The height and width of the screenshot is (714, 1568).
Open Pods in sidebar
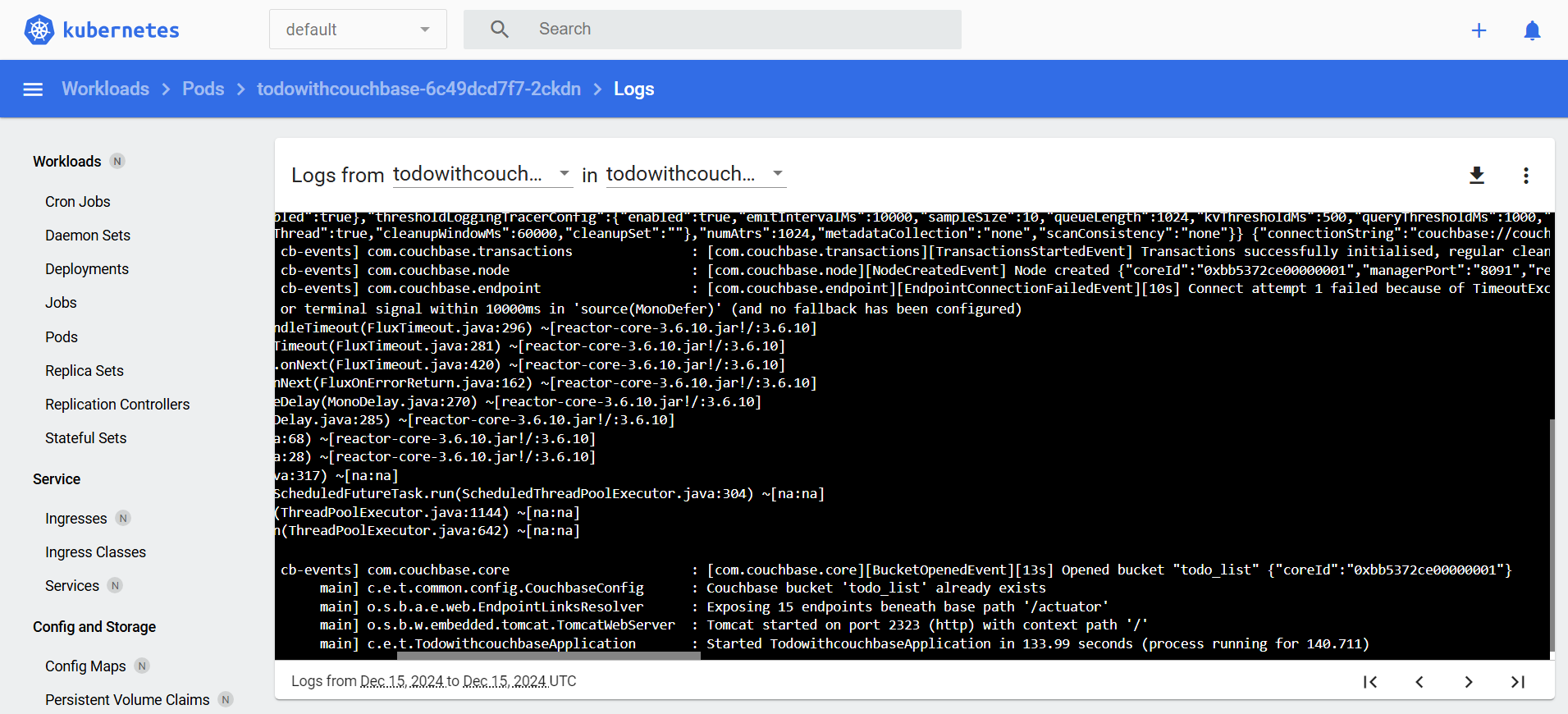click(62, 337)
